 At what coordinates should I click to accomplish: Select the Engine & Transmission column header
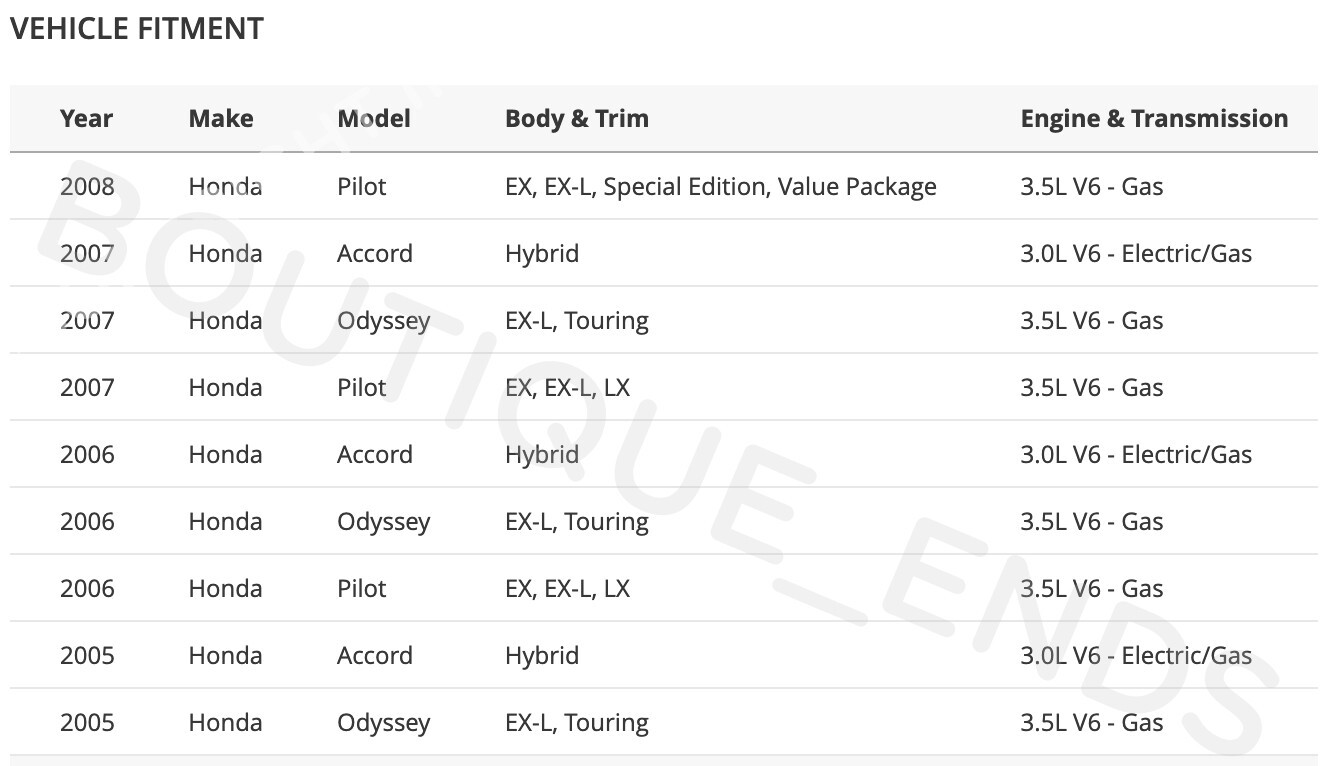coord(1153,118)
